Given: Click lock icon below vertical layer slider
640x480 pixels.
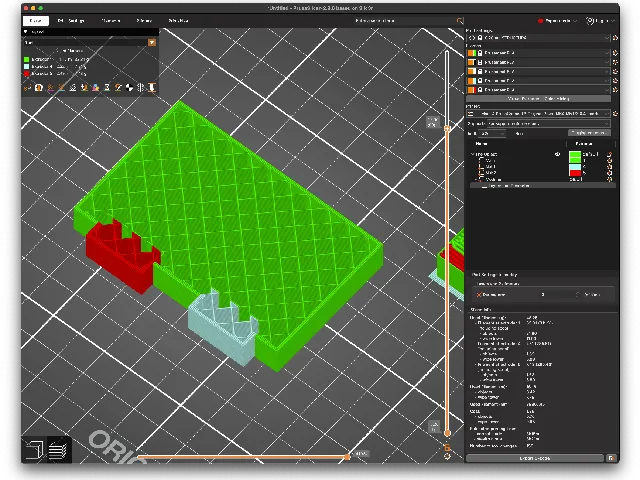Looking at the screenshot, I should coord(447,448).
